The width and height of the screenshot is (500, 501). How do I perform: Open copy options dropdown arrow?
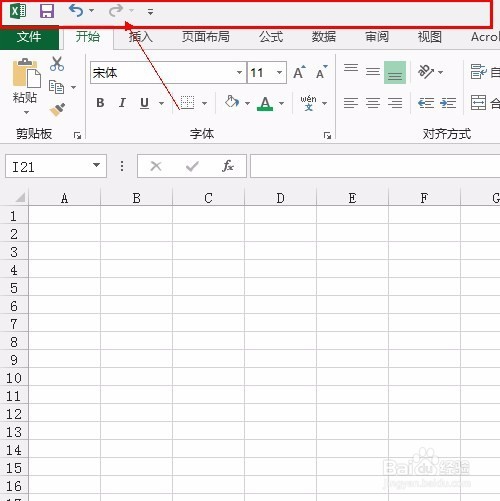(x=73, y=88)
